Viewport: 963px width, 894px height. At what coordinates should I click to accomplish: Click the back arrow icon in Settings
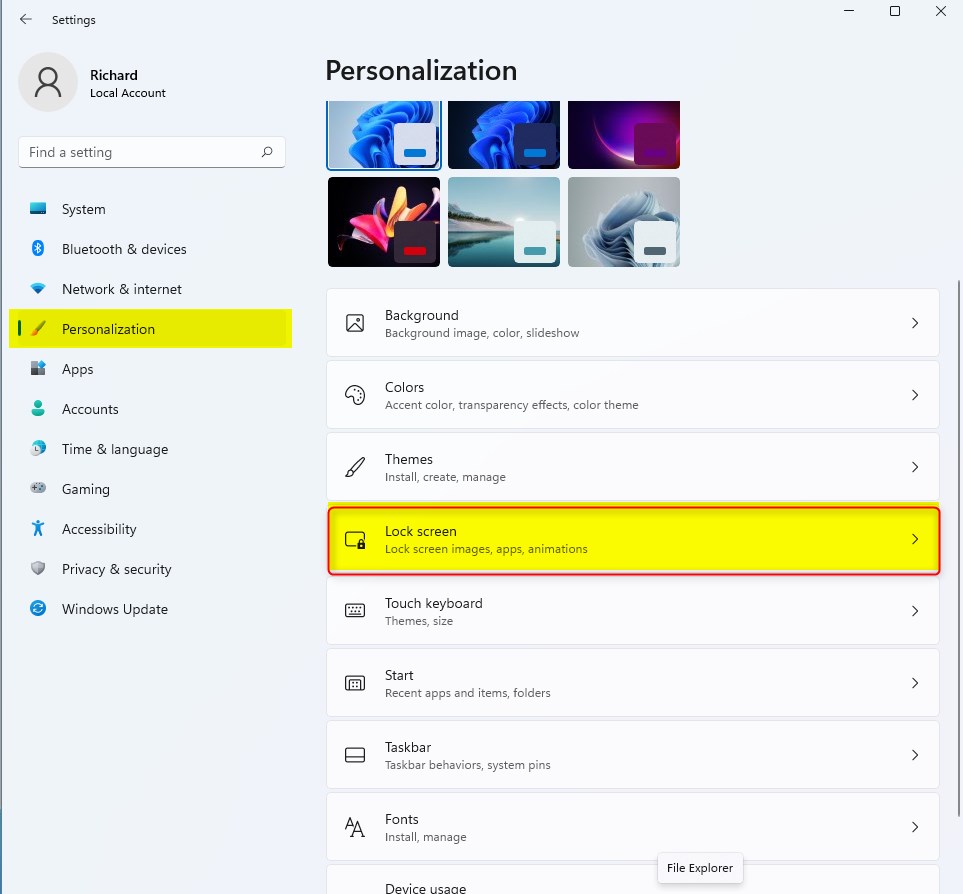click(26, 19)
